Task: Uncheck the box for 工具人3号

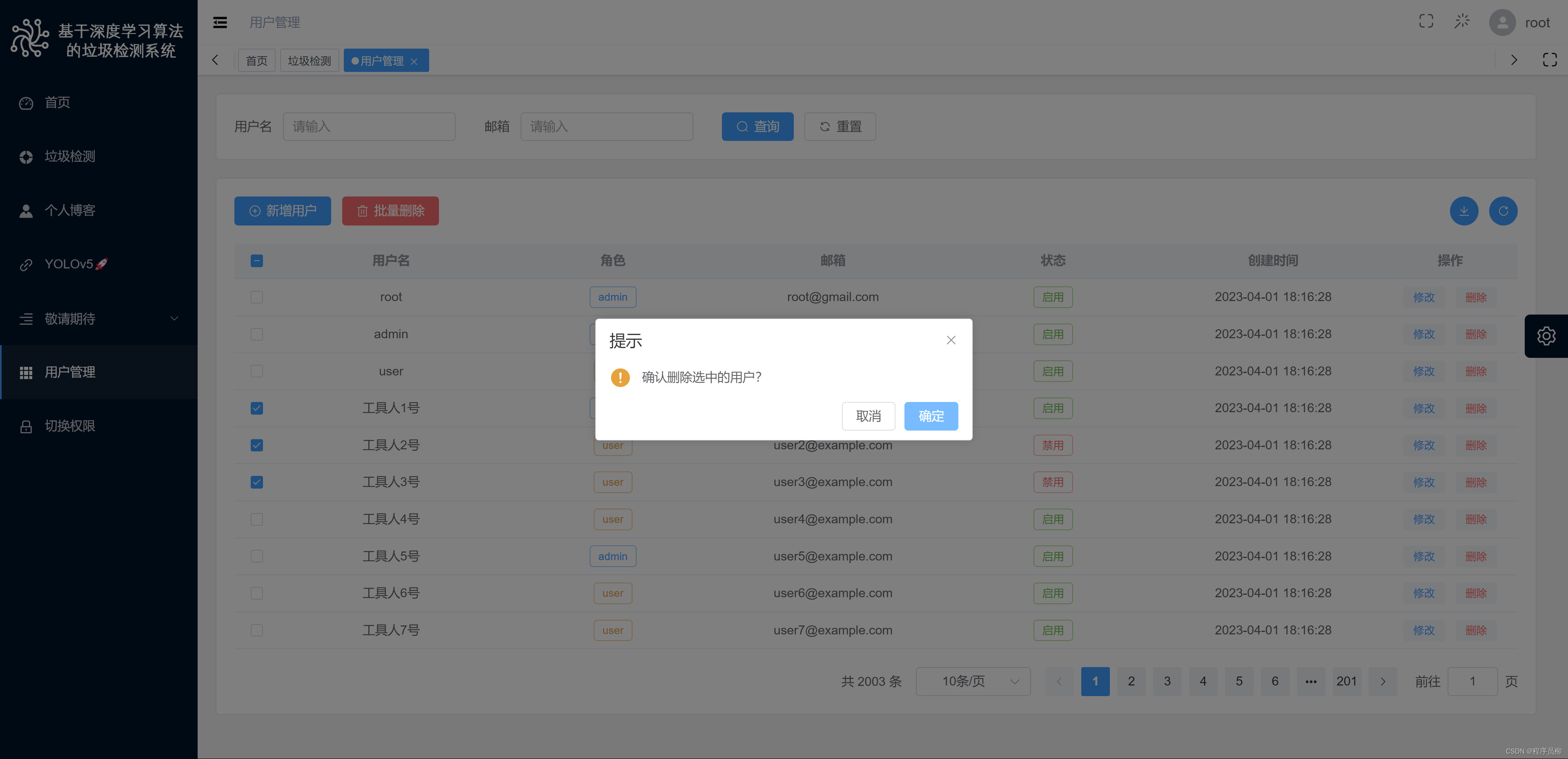Action: pyautogui.click(x=257, y=482)
